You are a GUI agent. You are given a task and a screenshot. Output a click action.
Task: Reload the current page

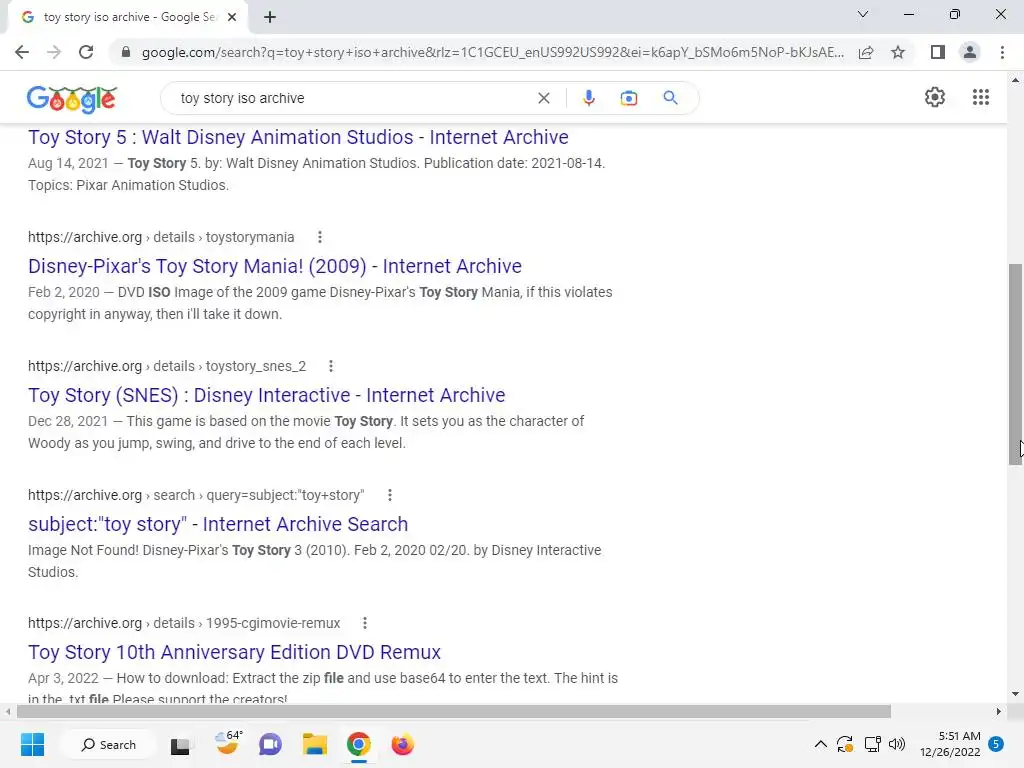pyautogui.click(x=86, y=52)
